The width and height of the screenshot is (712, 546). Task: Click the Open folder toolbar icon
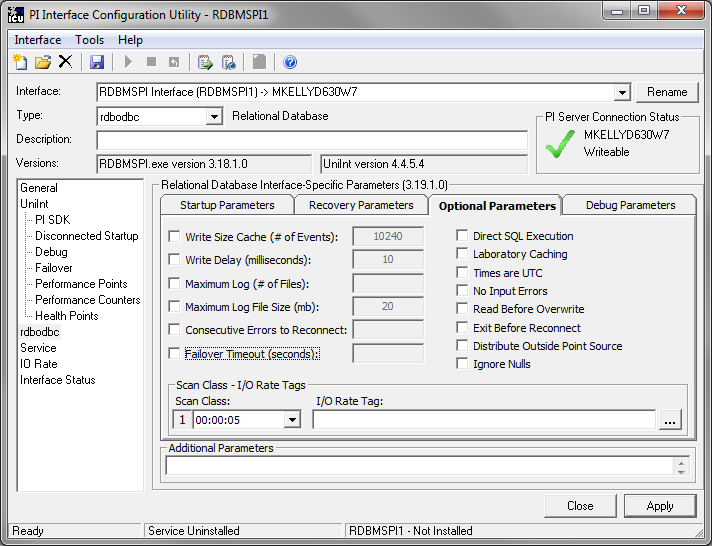tap(43, 62)
